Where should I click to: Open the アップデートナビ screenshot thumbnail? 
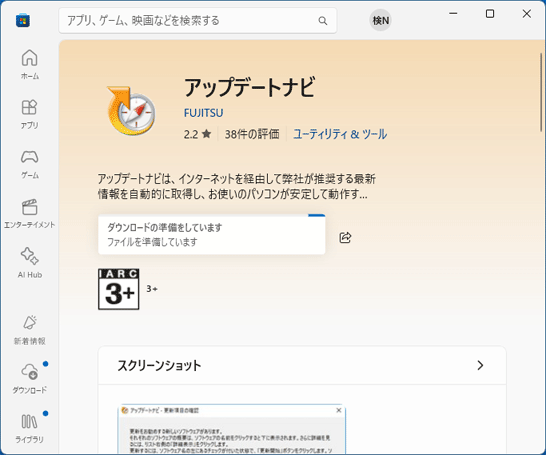[x=232, y=429]
